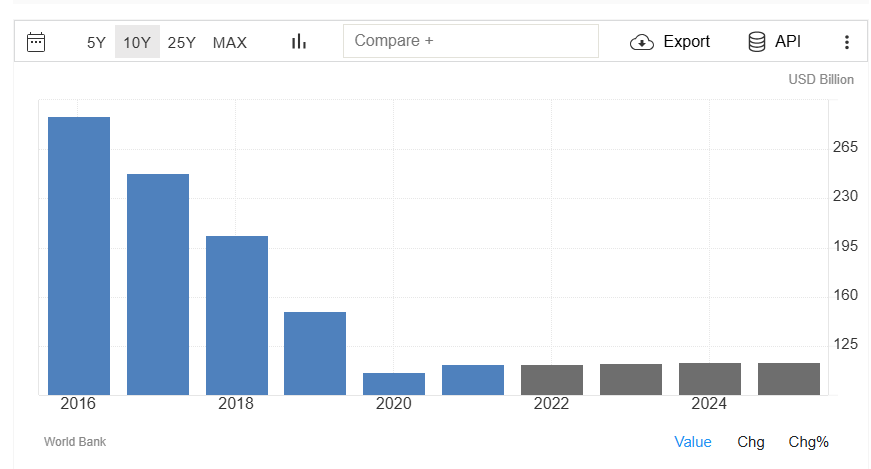Click the API button label
This screenshot has width=871, height=469.
(x=788, y=42)
